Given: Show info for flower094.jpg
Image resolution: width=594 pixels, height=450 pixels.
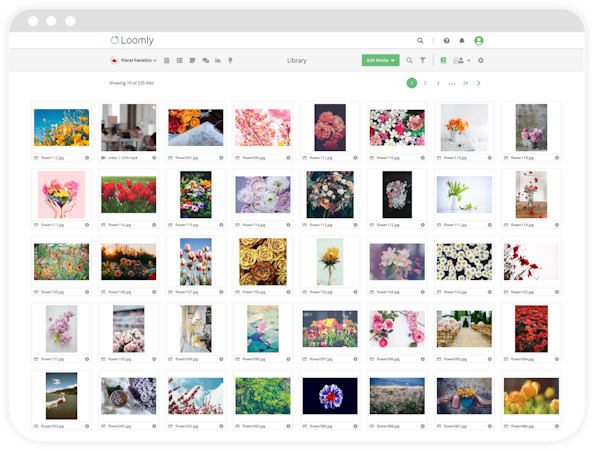Looking at the screenshot, I should 557,359.
